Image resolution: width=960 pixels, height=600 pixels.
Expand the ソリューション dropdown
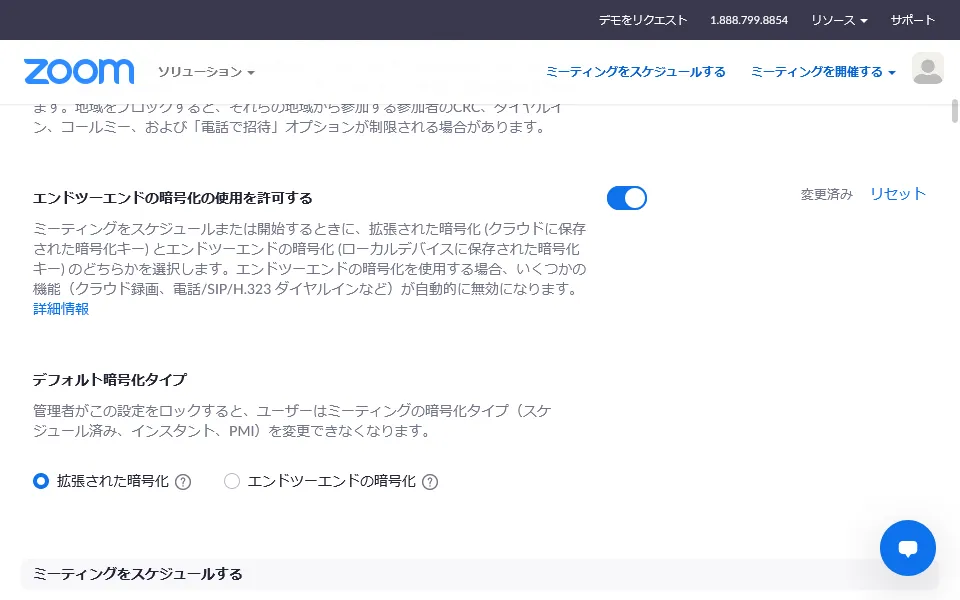point(206,72)
